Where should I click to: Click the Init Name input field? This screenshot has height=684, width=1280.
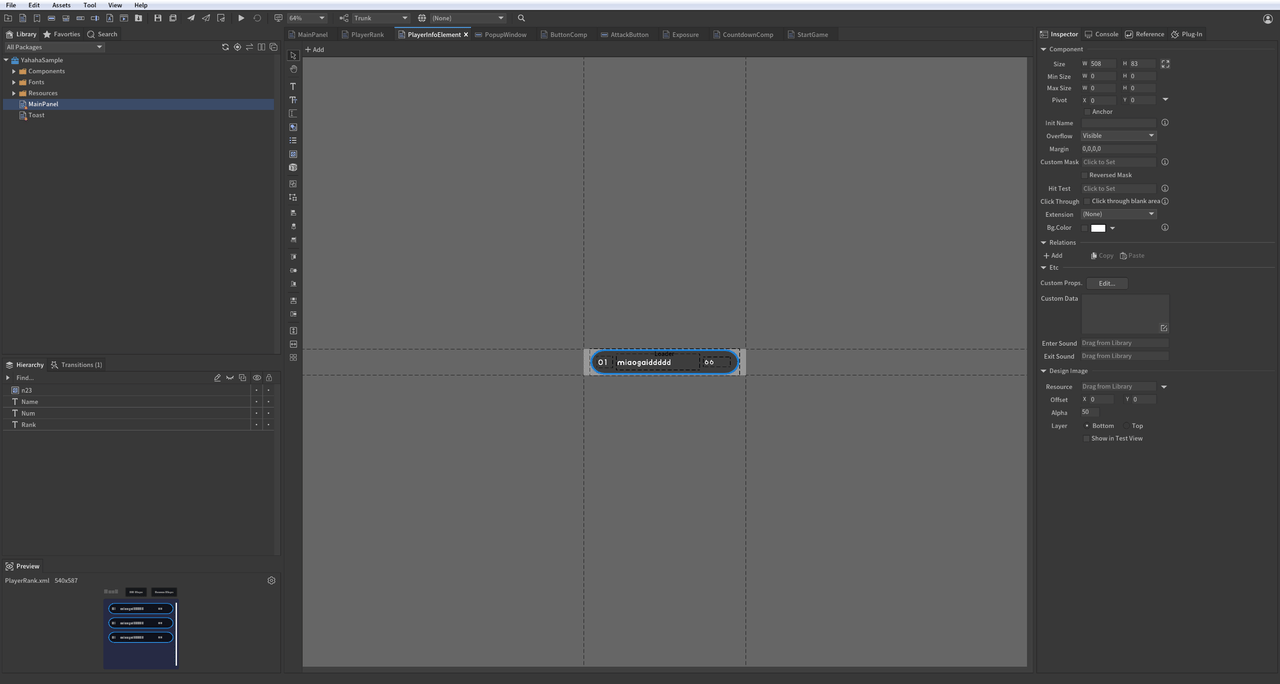tap(1118, 123)
